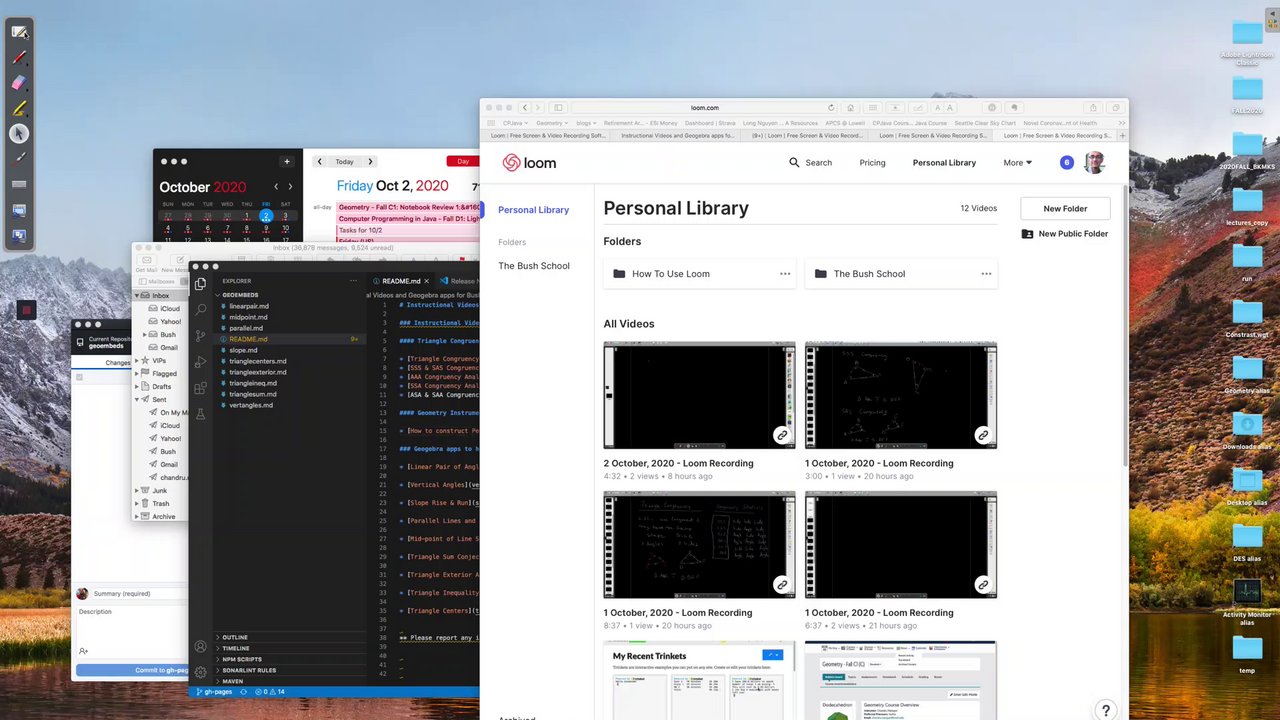This screenshot has width=1280, height=720.
Task: Open Loom help question mark button
Action: [x=1105, y=710]
